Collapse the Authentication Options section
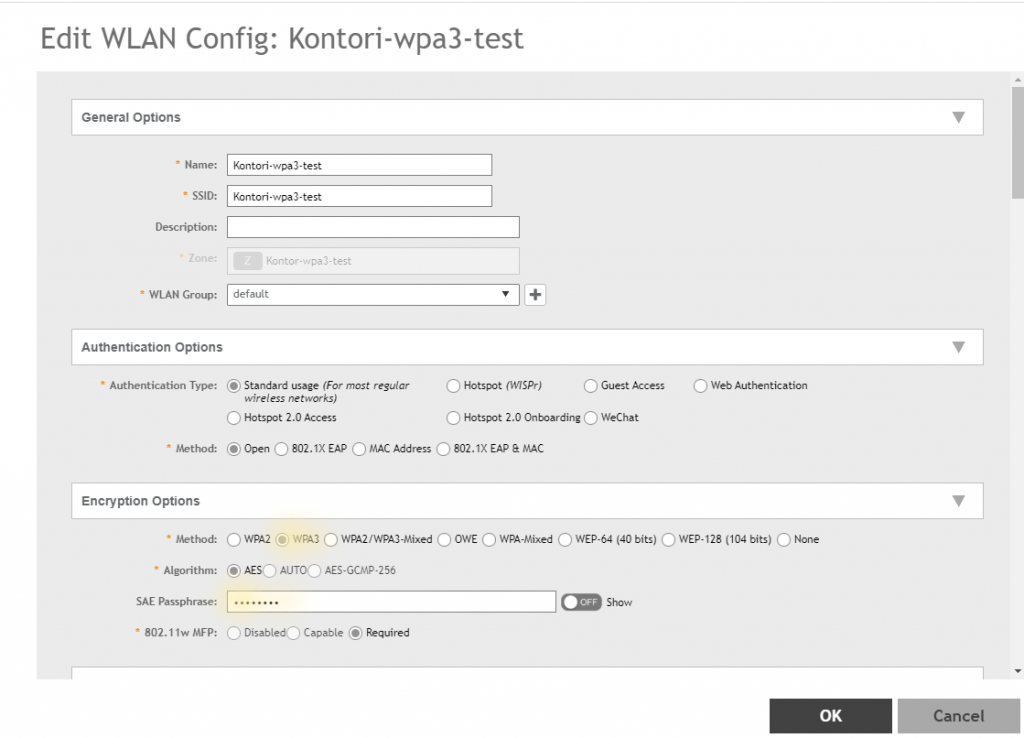The image size is (1024, 738). point(958,348)
